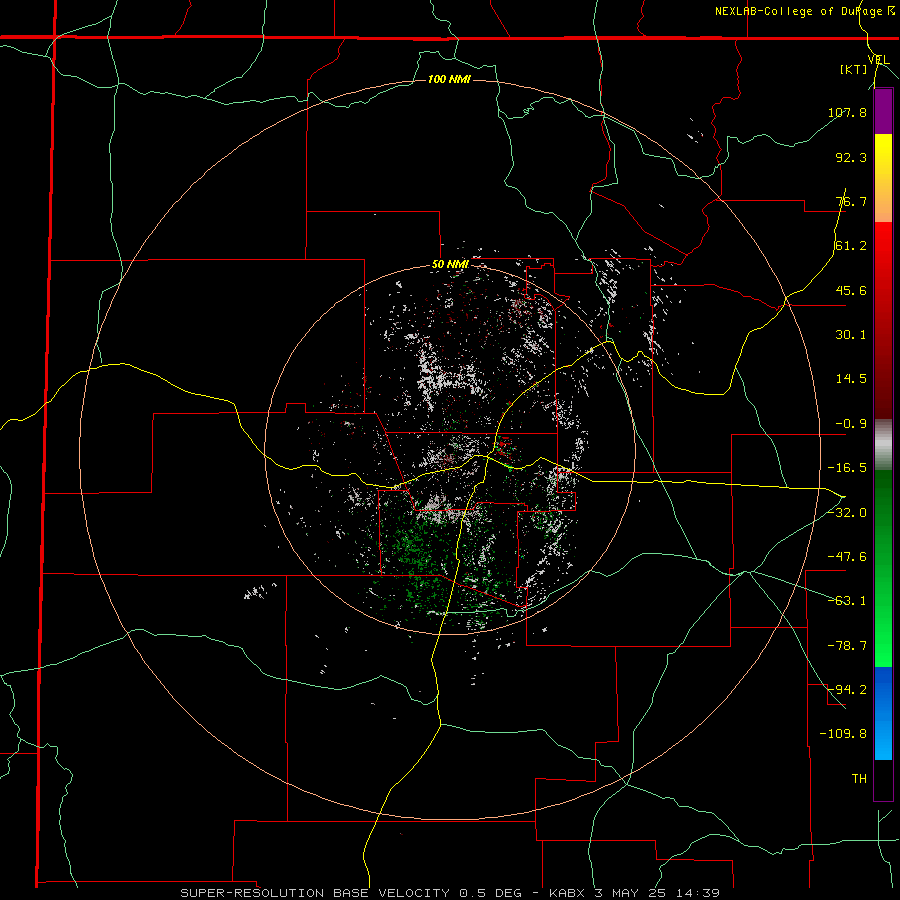Screen dimensions: 900x900
Task: Pick the blue segment of the color bar
Action: pyautogui.click(x=883, y=713)
